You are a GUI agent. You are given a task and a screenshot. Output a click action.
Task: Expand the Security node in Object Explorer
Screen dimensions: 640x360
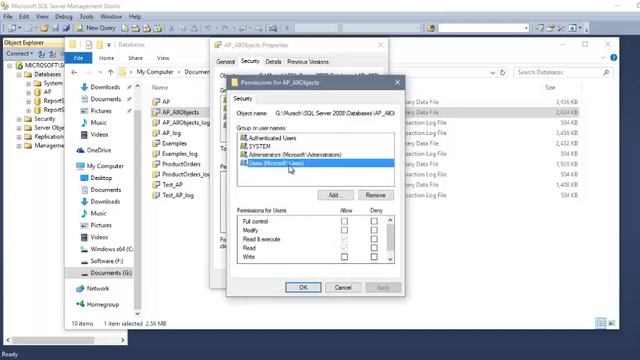click(19, 119)
